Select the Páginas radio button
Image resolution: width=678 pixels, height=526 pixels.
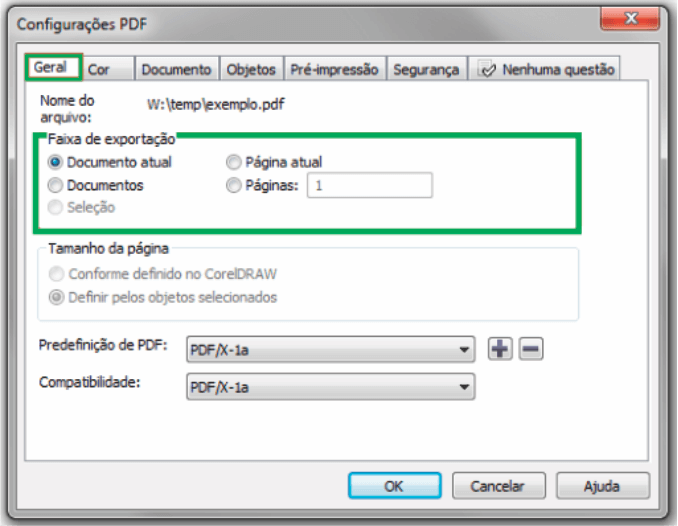(x=233, y=185)
